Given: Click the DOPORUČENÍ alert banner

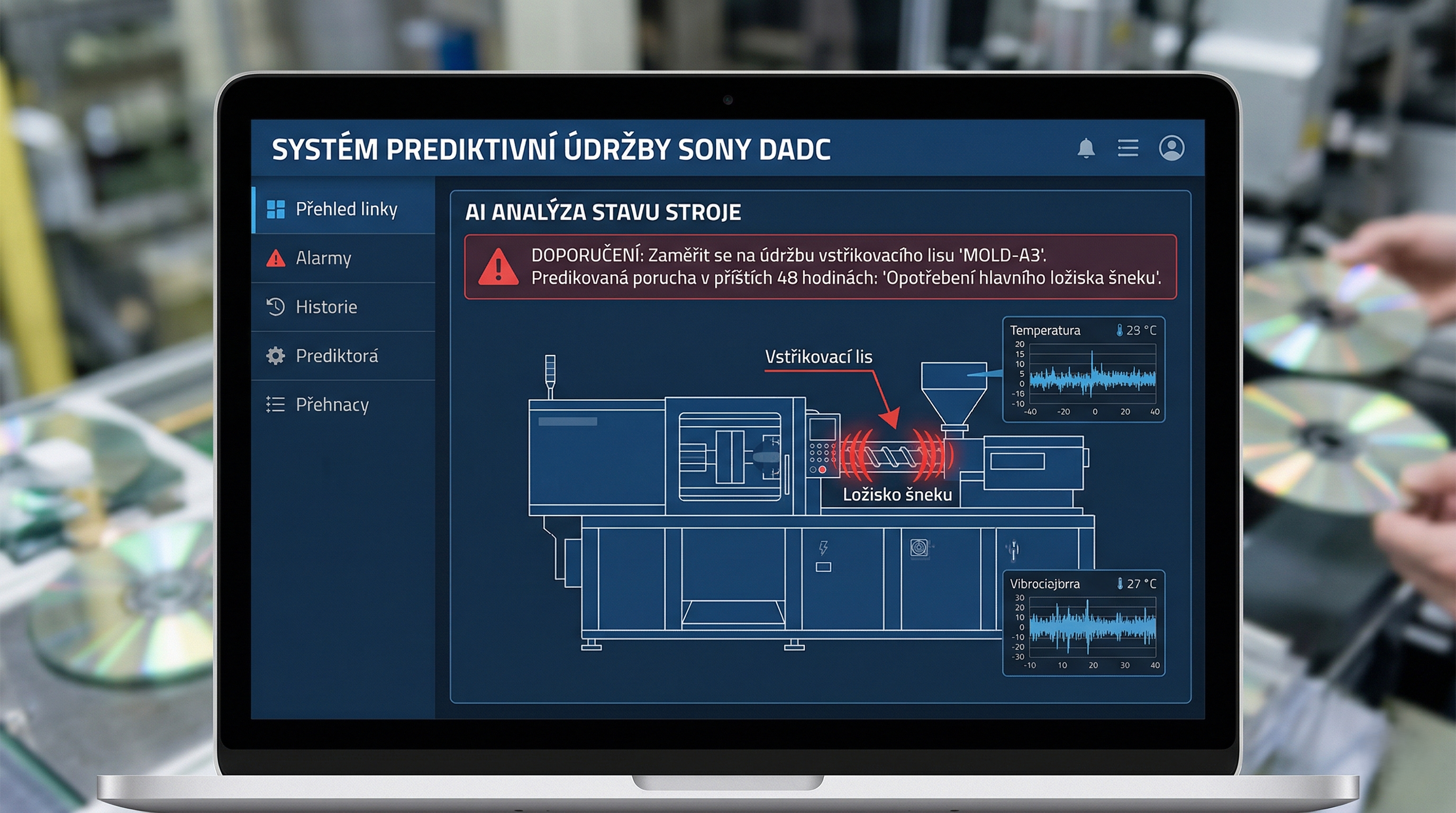Looking at the screenshot, I should click(820, 267).
